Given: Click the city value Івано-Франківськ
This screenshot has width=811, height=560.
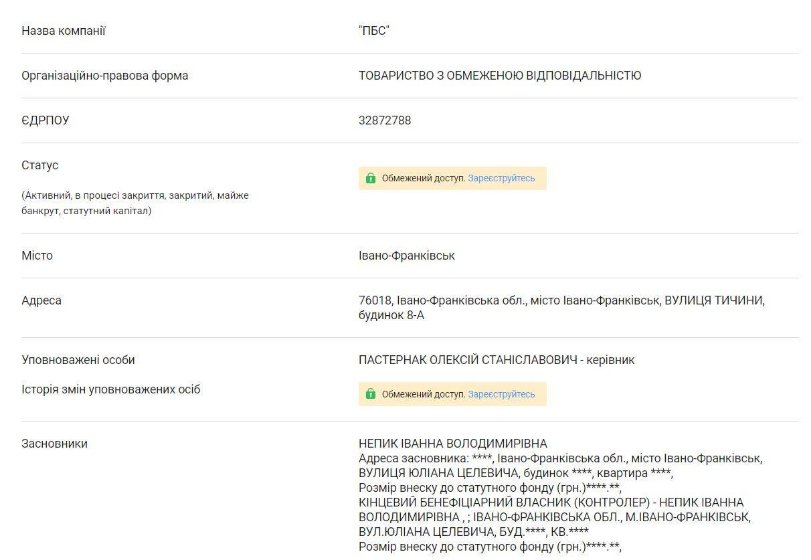Looking at the screenshot, I should click(407, 256).
